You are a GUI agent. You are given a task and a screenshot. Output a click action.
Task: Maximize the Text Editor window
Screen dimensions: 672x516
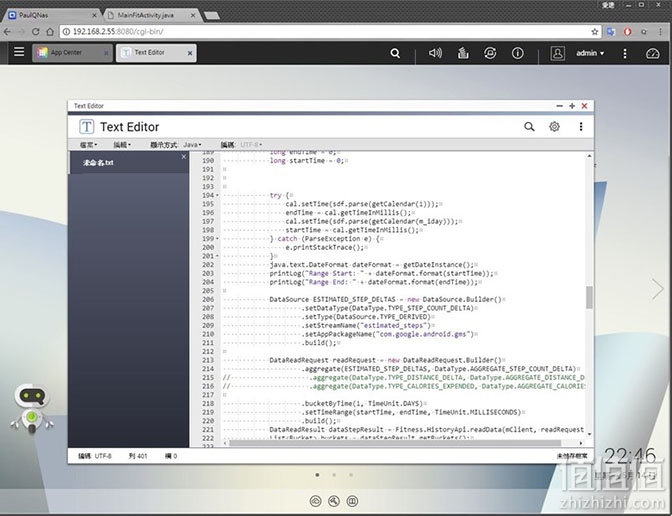(x=572, y=106)
